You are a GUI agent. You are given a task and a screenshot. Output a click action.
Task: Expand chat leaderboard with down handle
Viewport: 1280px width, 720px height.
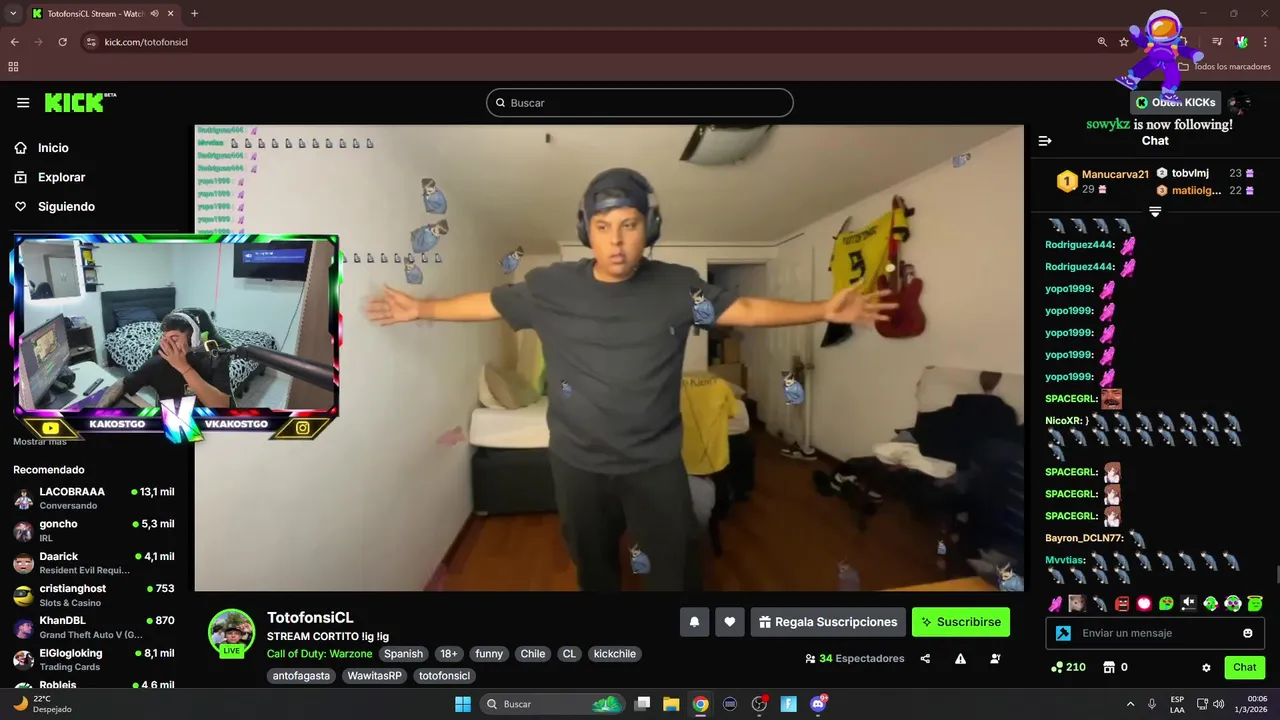coord(1155,211)
